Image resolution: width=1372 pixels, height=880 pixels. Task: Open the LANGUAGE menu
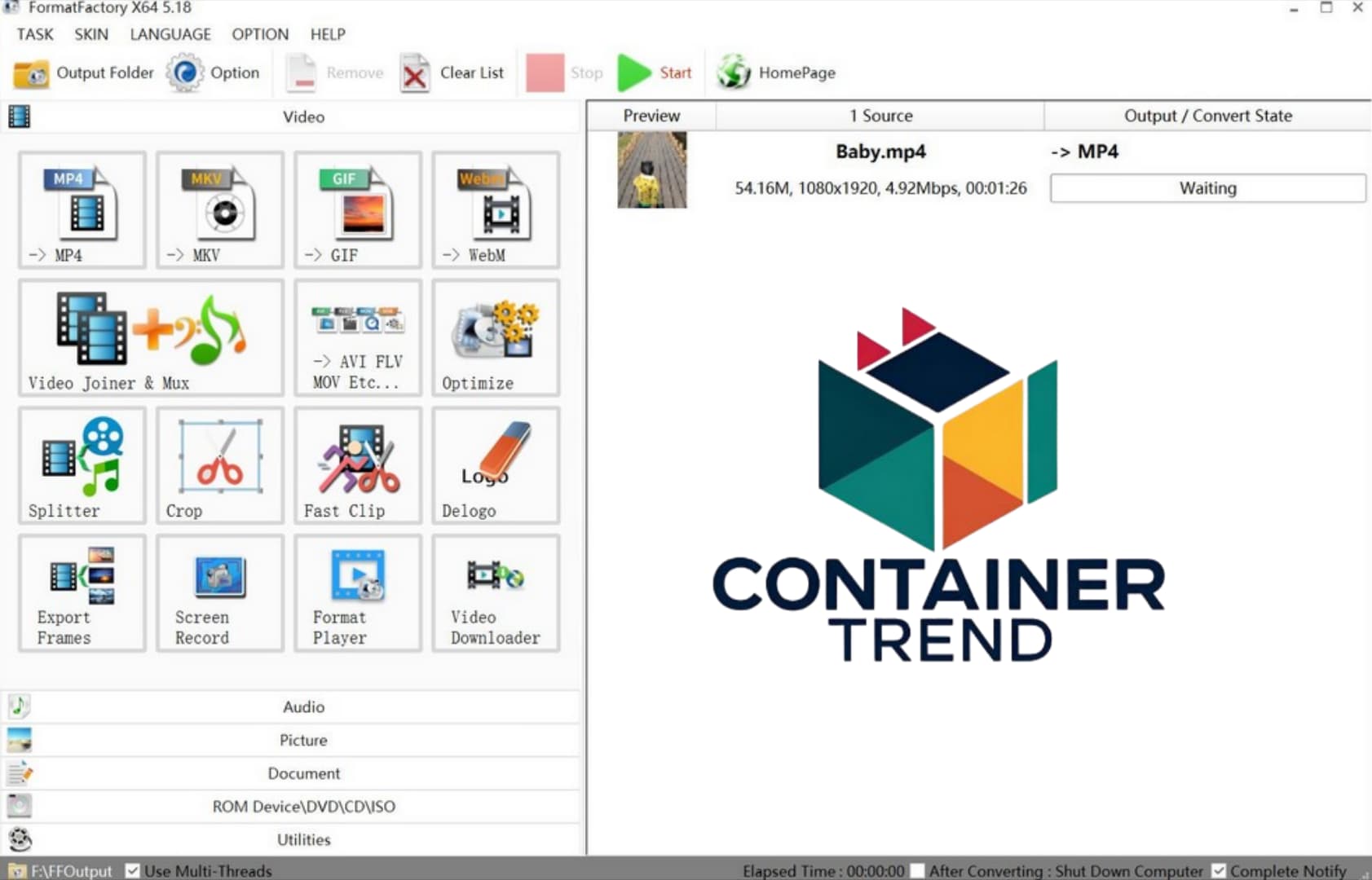coord(170,34)
